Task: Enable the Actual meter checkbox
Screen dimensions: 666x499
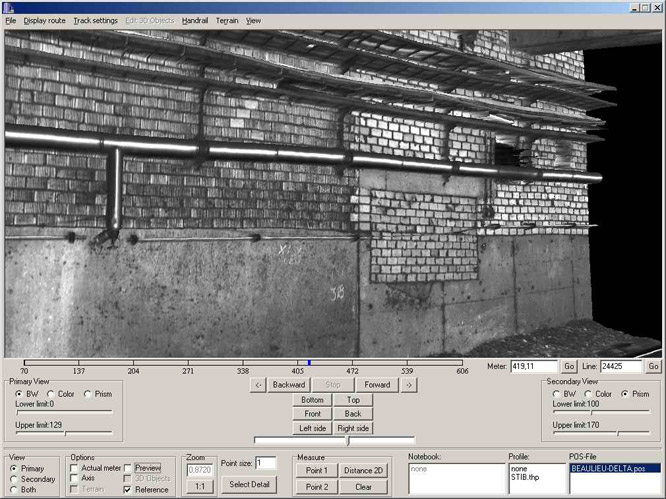Action: [x=73, y=468]
